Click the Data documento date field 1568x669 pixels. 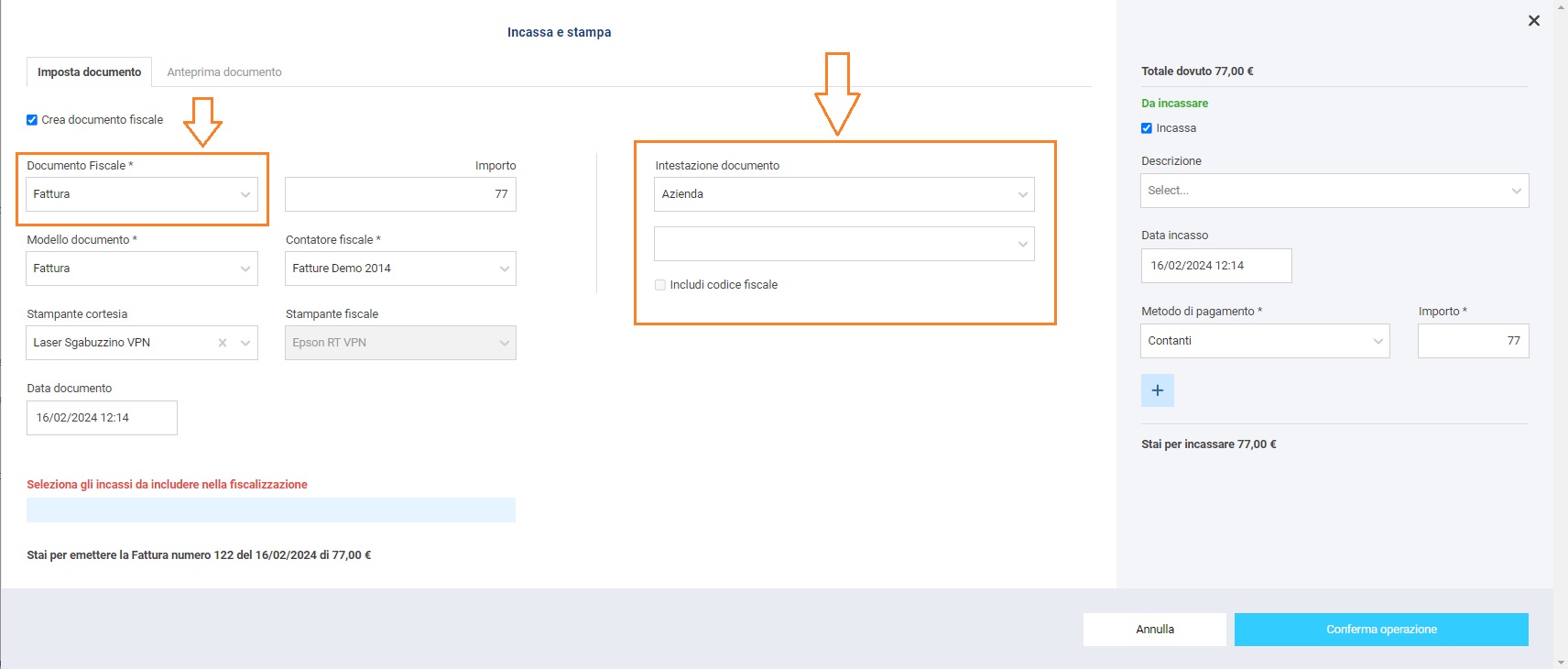(102, 418)
